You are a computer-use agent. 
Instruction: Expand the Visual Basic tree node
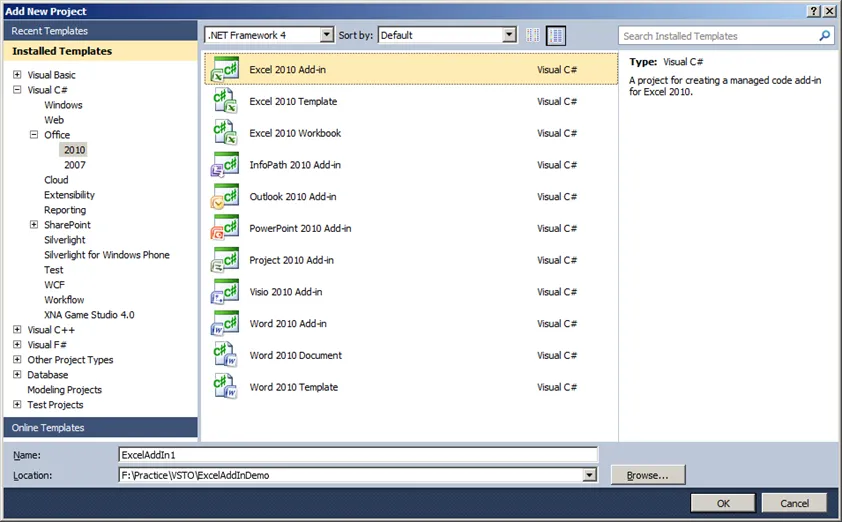click(x=17, y=75)
